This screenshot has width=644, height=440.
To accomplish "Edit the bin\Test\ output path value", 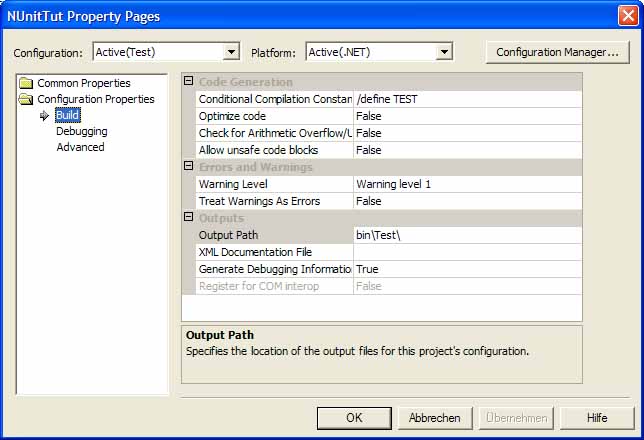I will coord(467,235).
